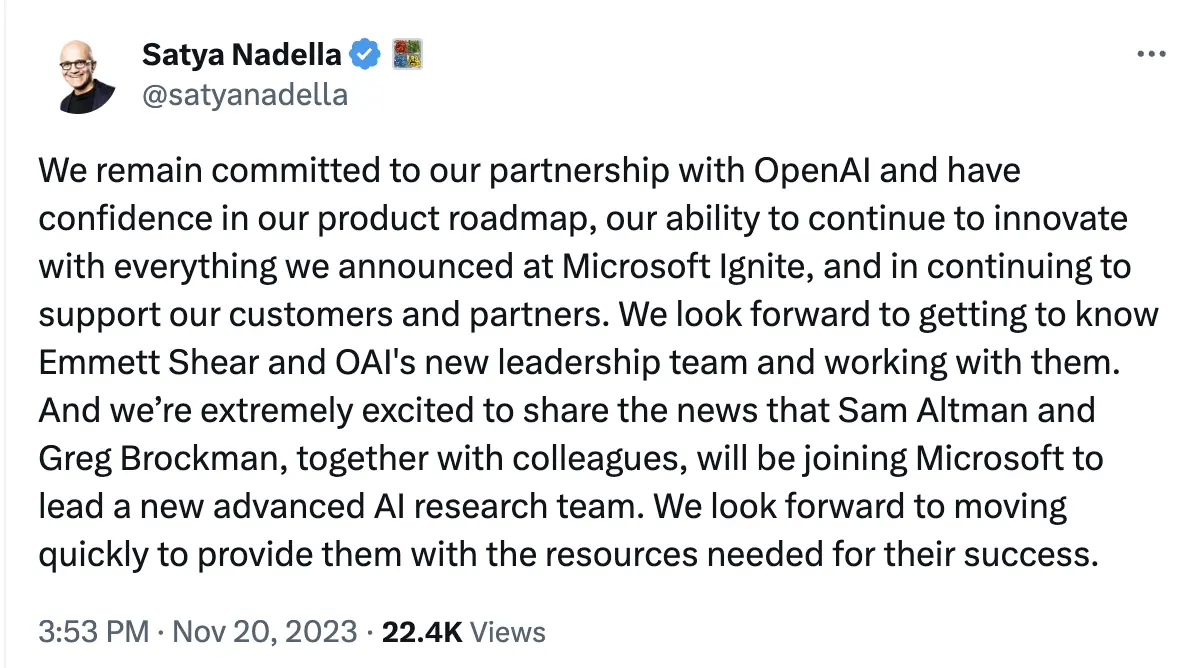Click the OAI's text in the tweet

(x=375, y=362)
